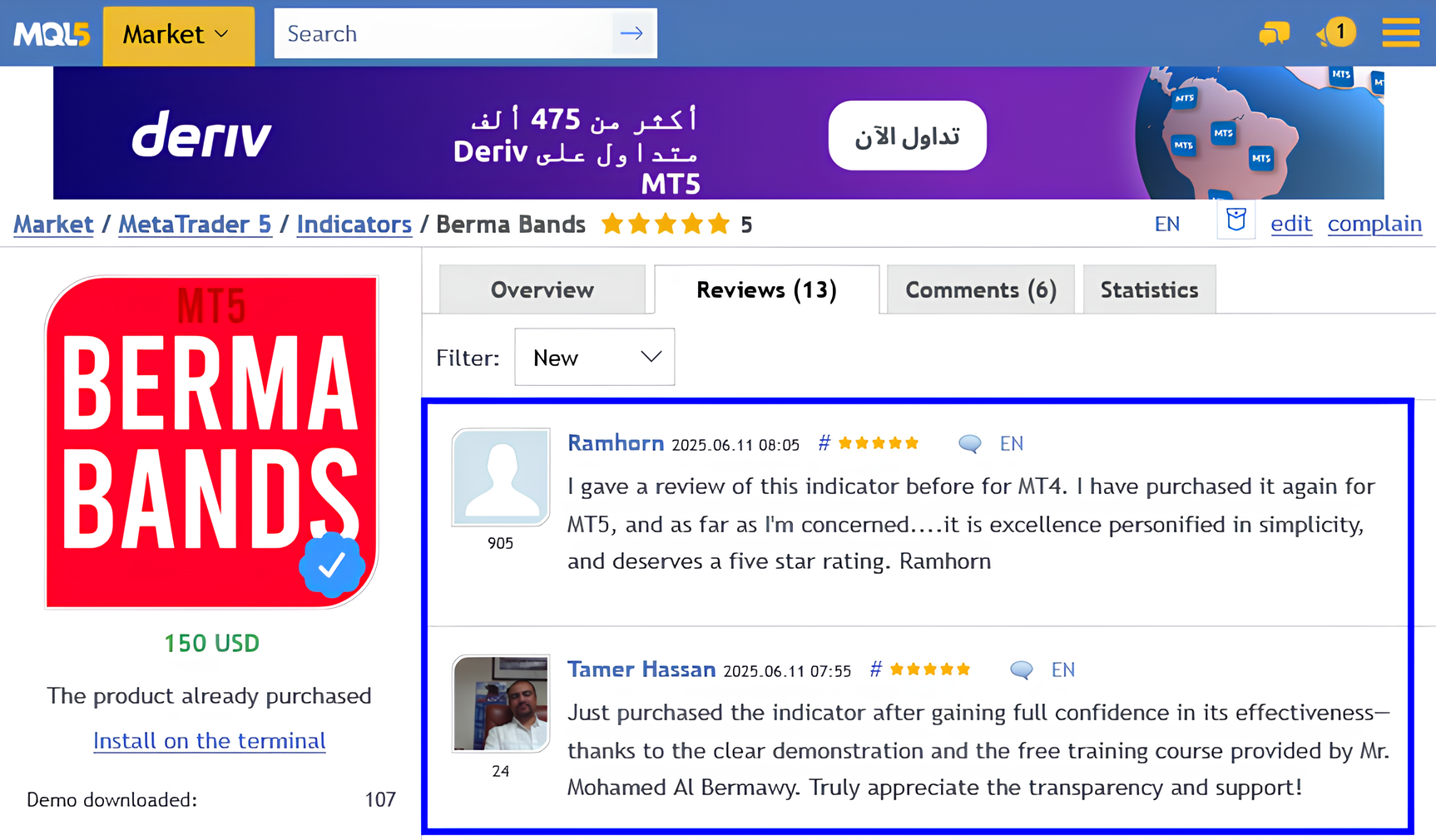Click Tamer Hassan's rating number 24

(x=500, y=771)
